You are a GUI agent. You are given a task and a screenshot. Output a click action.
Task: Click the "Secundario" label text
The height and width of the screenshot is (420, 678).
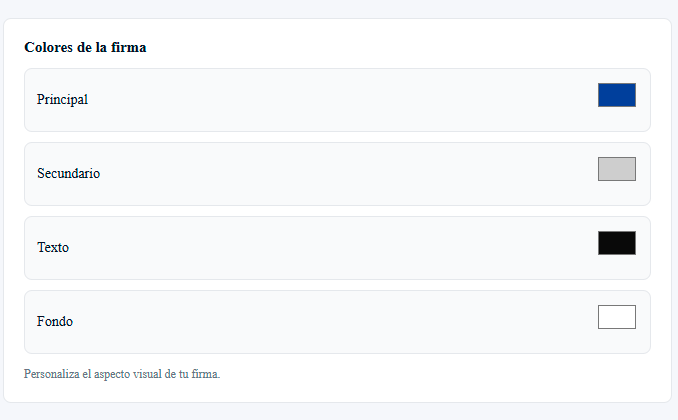coord(68,173)
